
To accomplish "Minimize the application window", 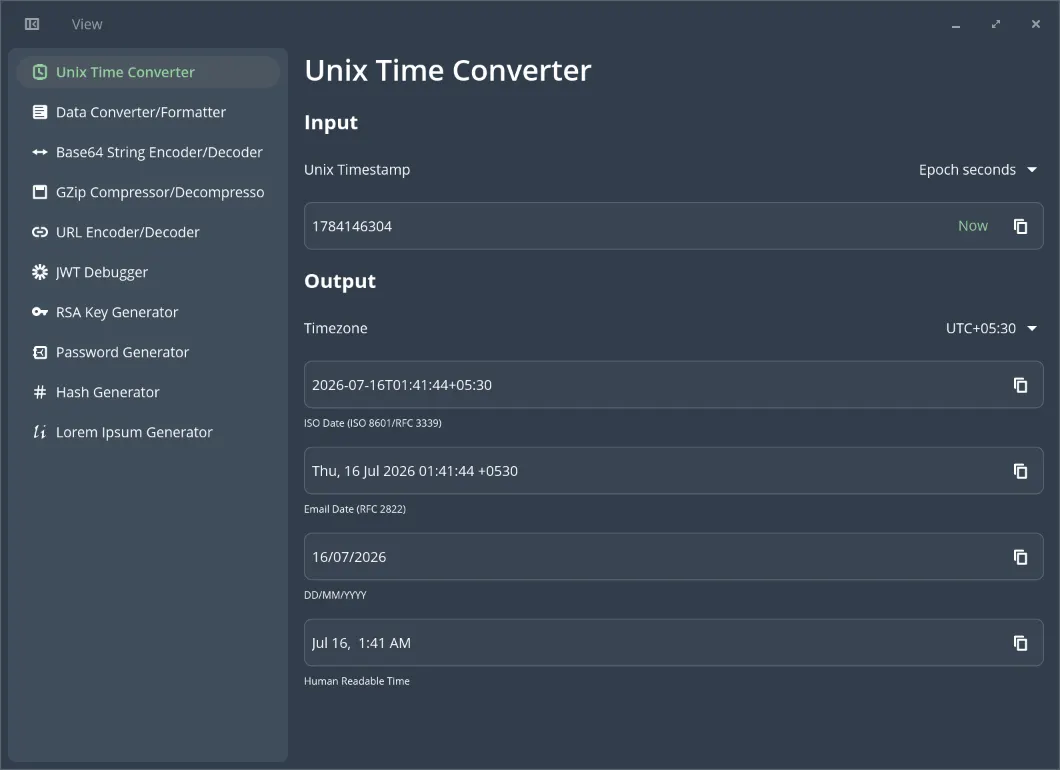I will click(956, 25).
